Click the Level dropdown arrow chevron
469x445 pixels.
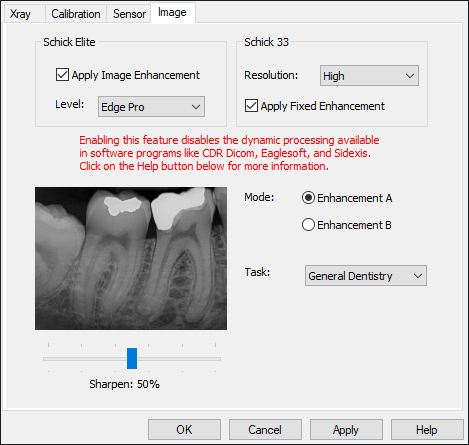pyautogui.click(x=196, y=107)
